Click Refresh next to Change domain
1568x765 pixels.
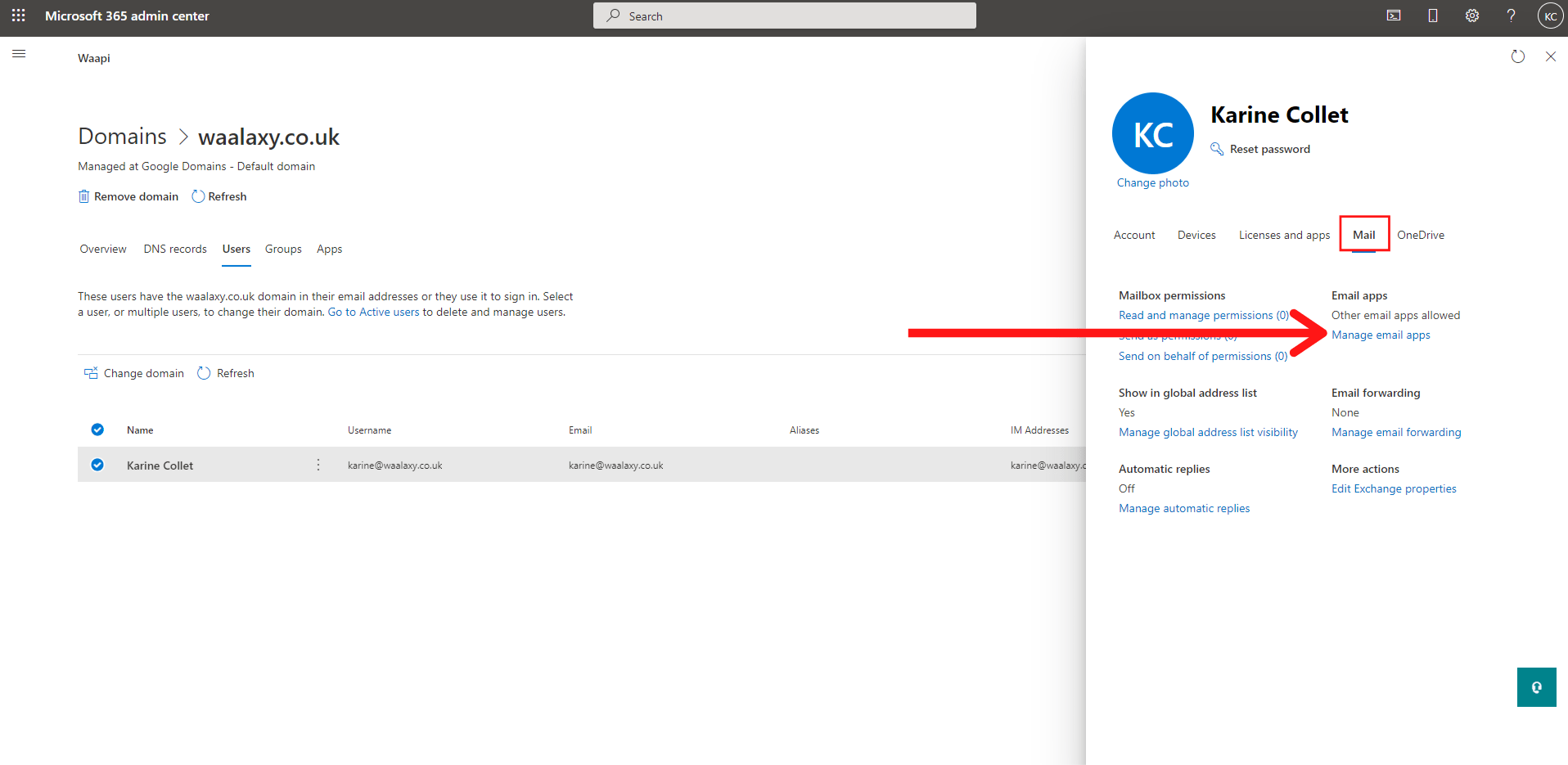click(x=226, y=373)
